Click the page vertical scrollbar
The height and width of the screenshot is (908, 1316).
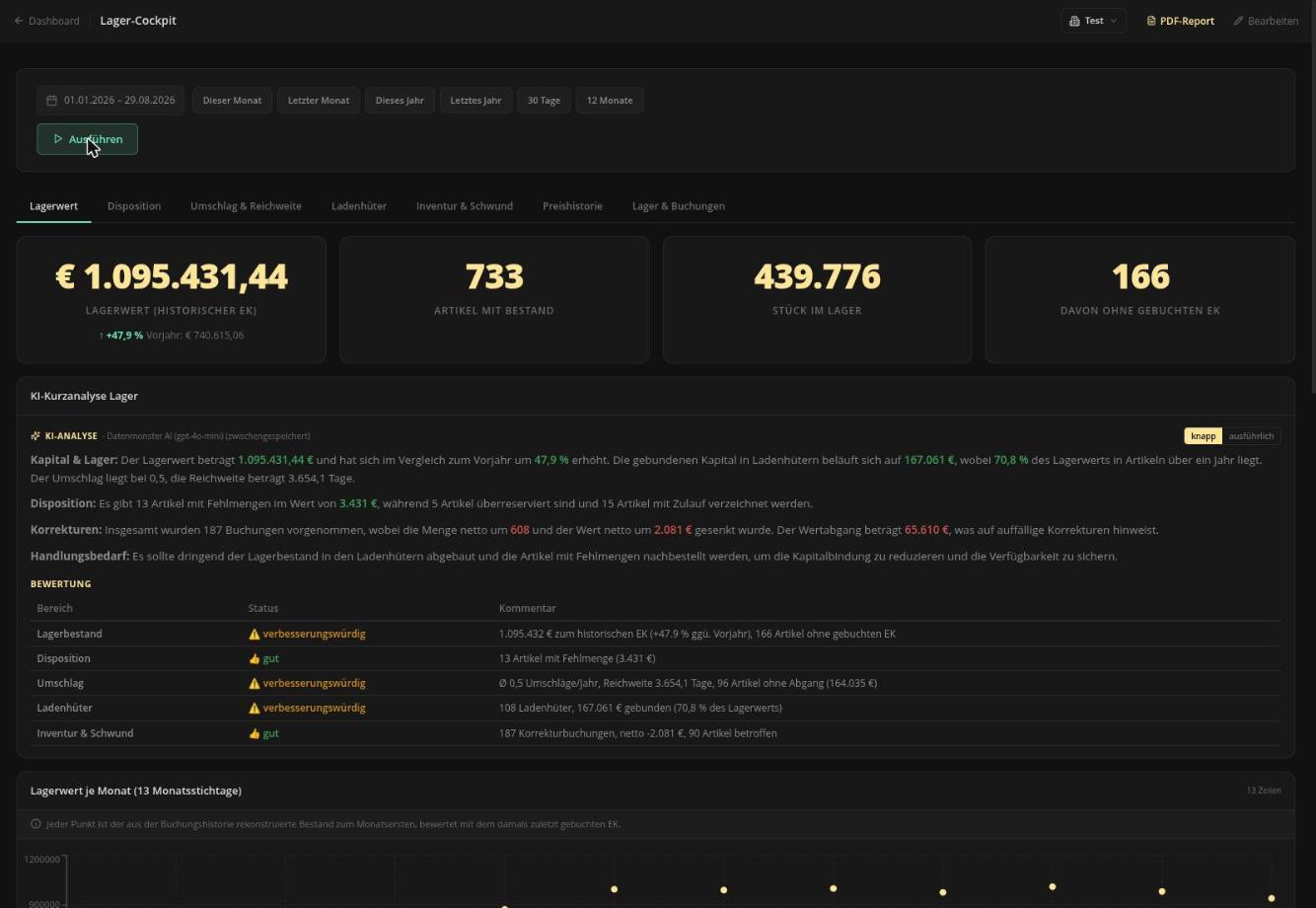point(1312,197)
